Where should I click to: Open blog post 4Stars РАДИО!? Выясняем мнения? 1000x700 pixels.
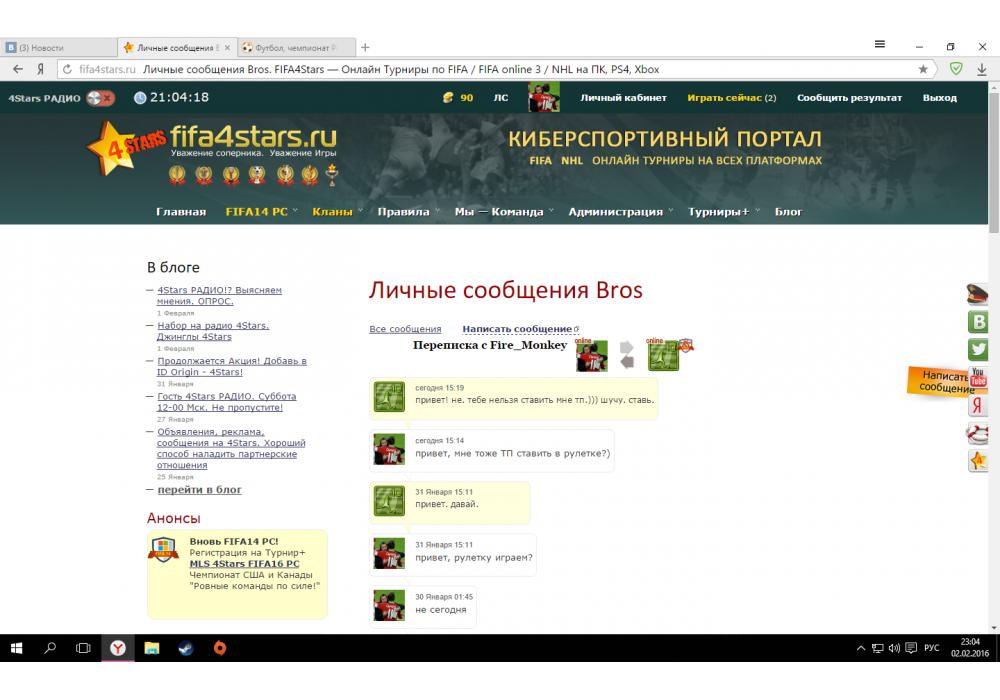(219, 295)
